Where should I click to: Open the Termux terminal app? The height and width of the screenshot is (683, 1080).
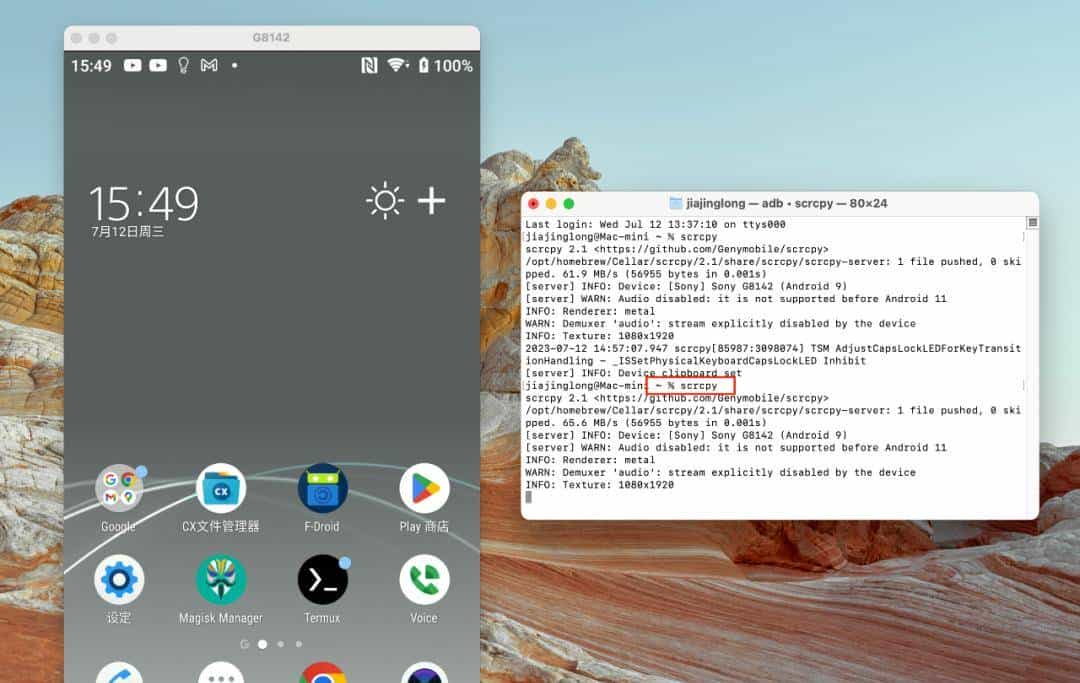coord(322,580)
